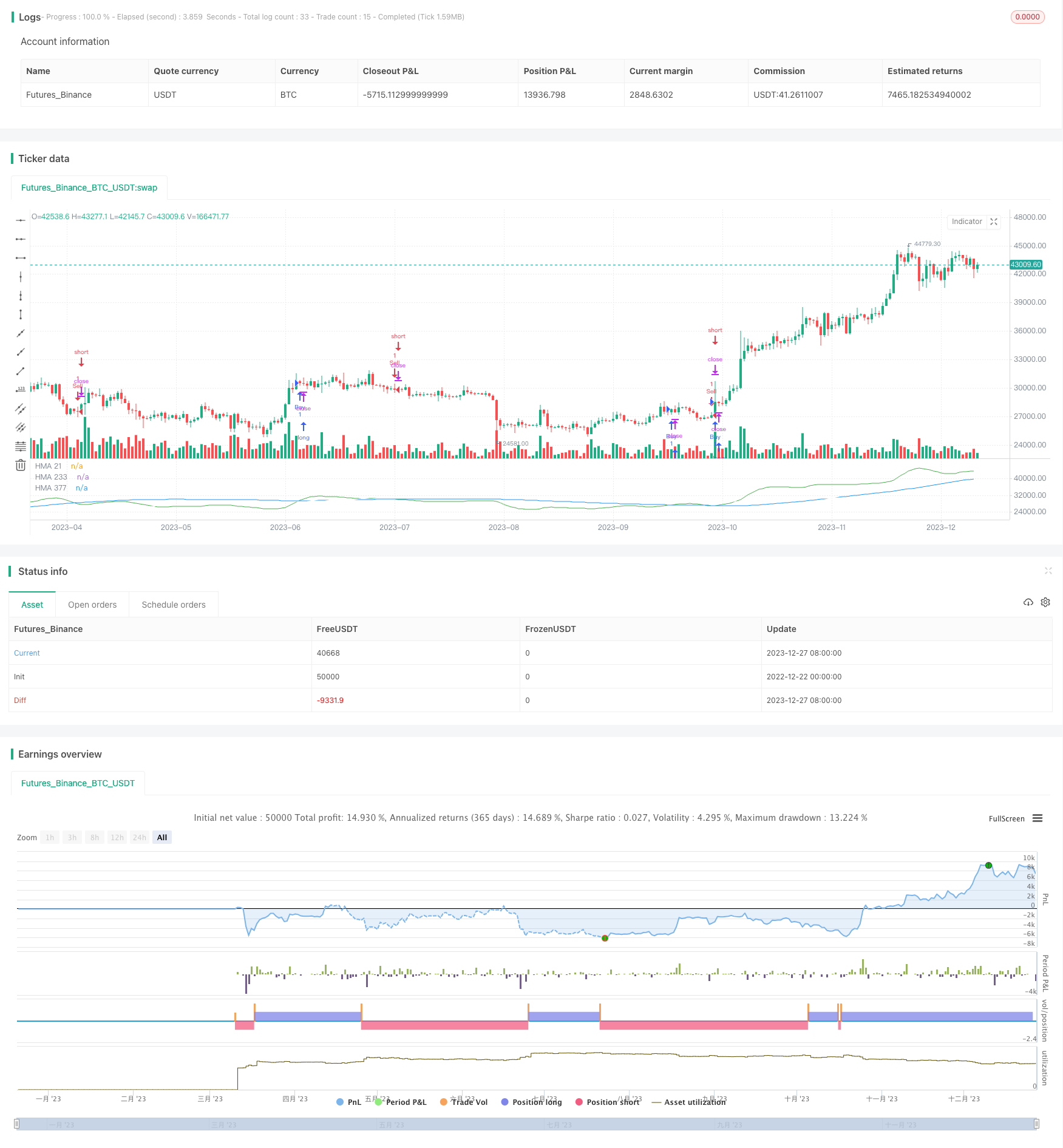Set zoom range to 1h

tap(50, 837)
